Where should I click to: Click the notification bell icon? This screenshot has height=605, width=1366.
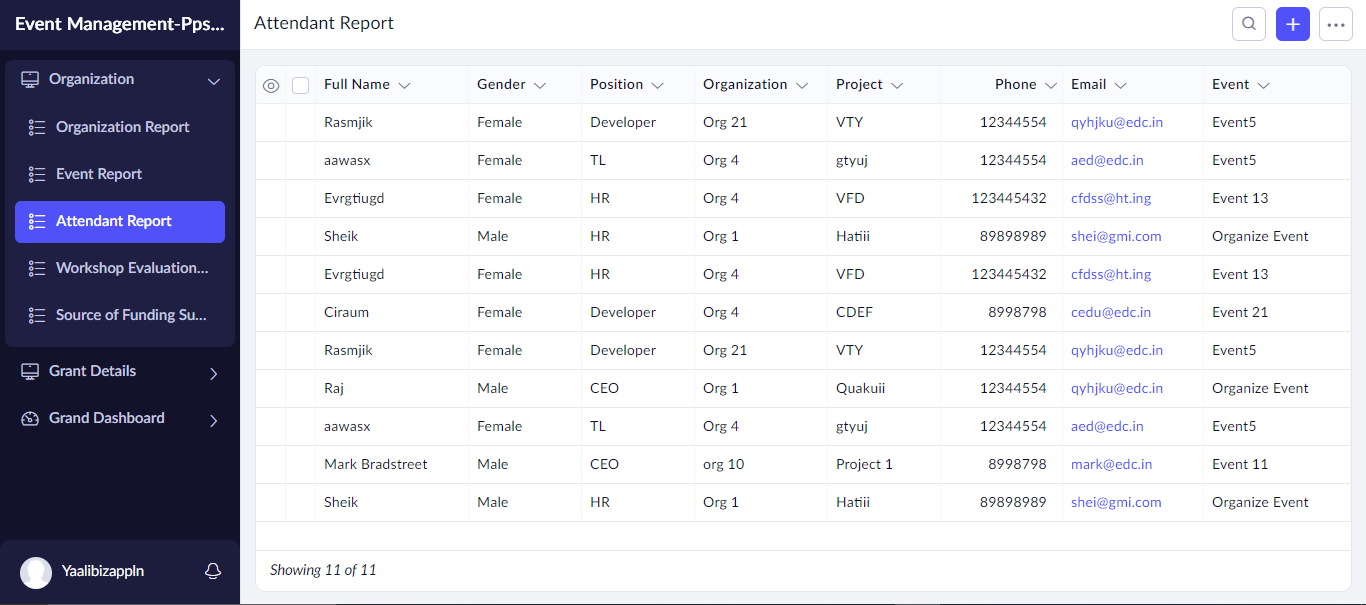pos(212,571)
